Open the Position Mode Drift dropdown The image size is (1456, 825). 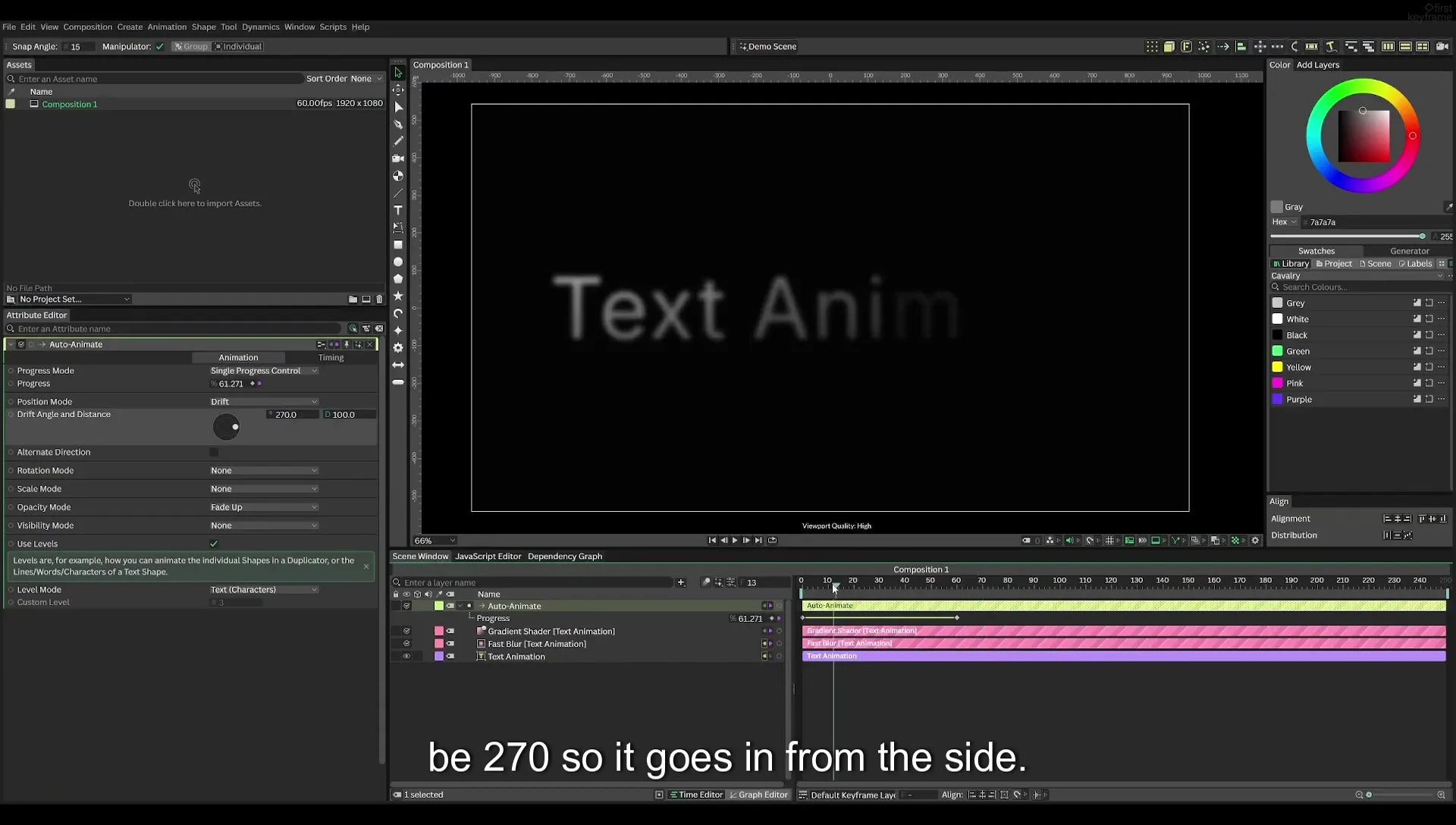pos(264,402)
